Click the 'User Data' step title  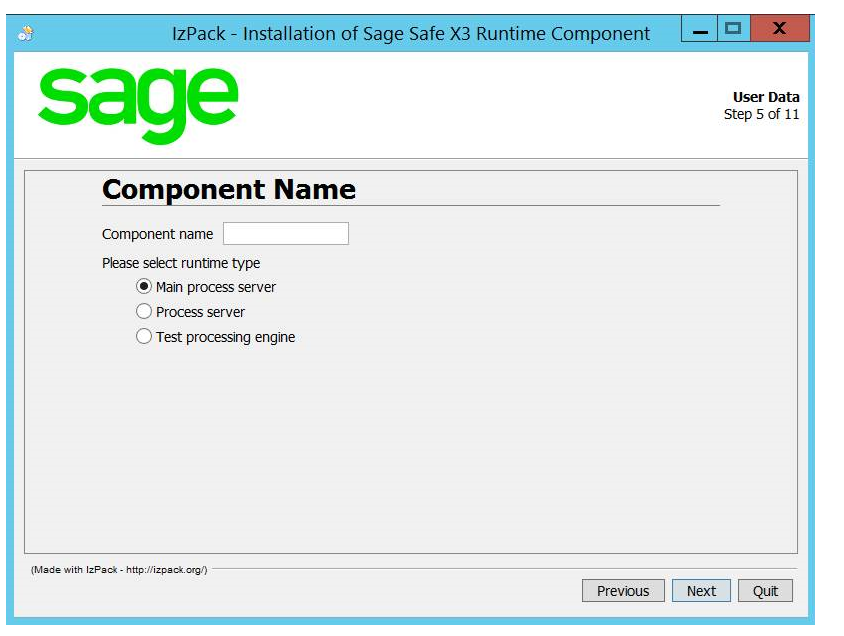point(766,97)
